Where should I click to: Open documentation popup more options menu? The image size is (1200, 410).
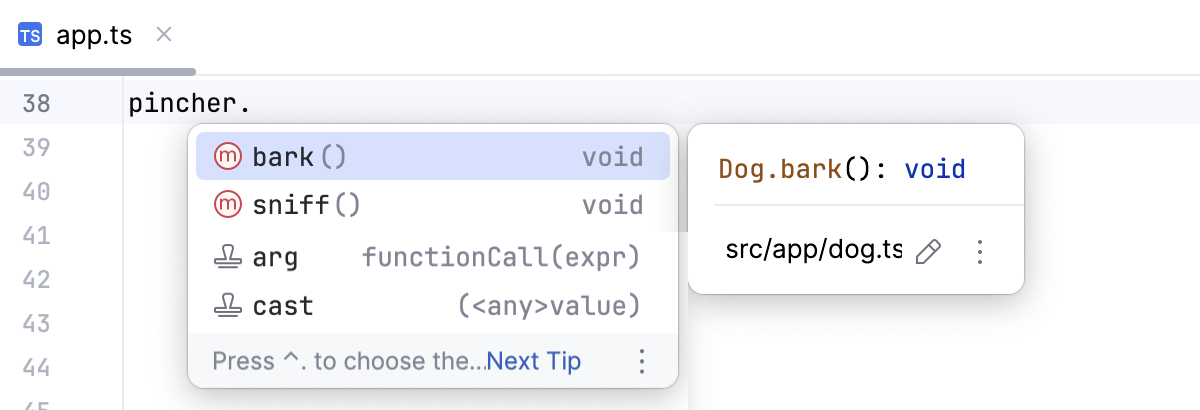click(x=980, y=252)
